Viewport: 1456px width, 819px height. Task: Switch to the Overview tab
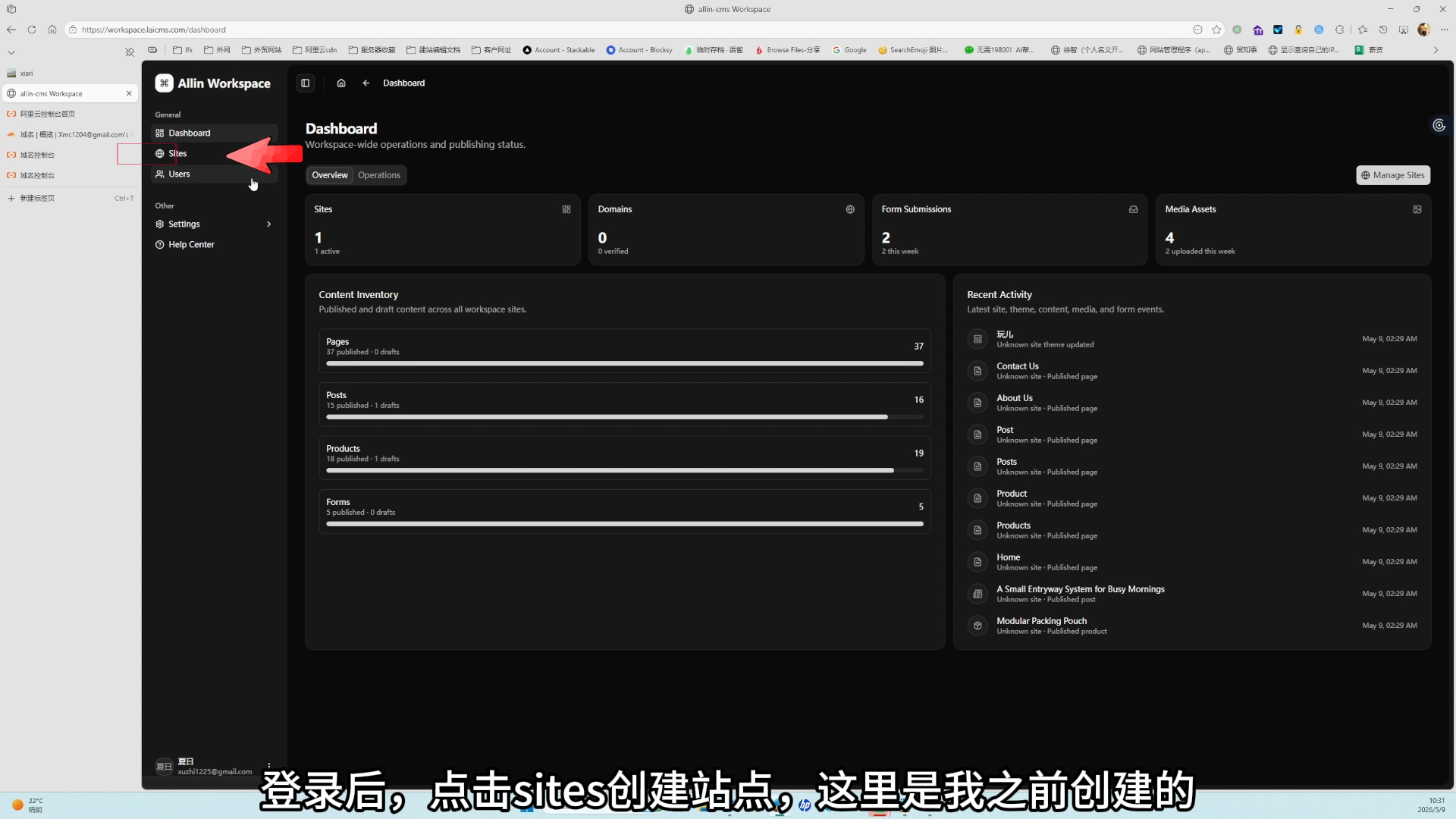coord(330,175)
